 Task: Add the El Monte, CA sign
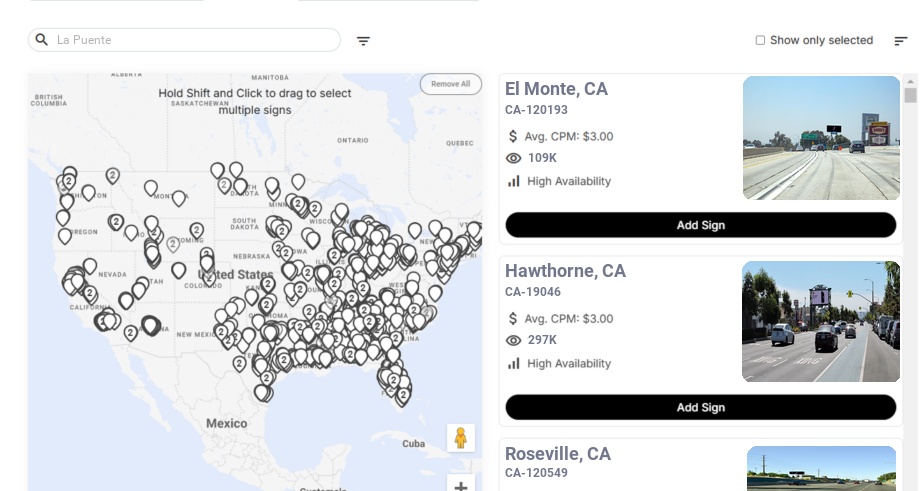[x=700, y=225]
